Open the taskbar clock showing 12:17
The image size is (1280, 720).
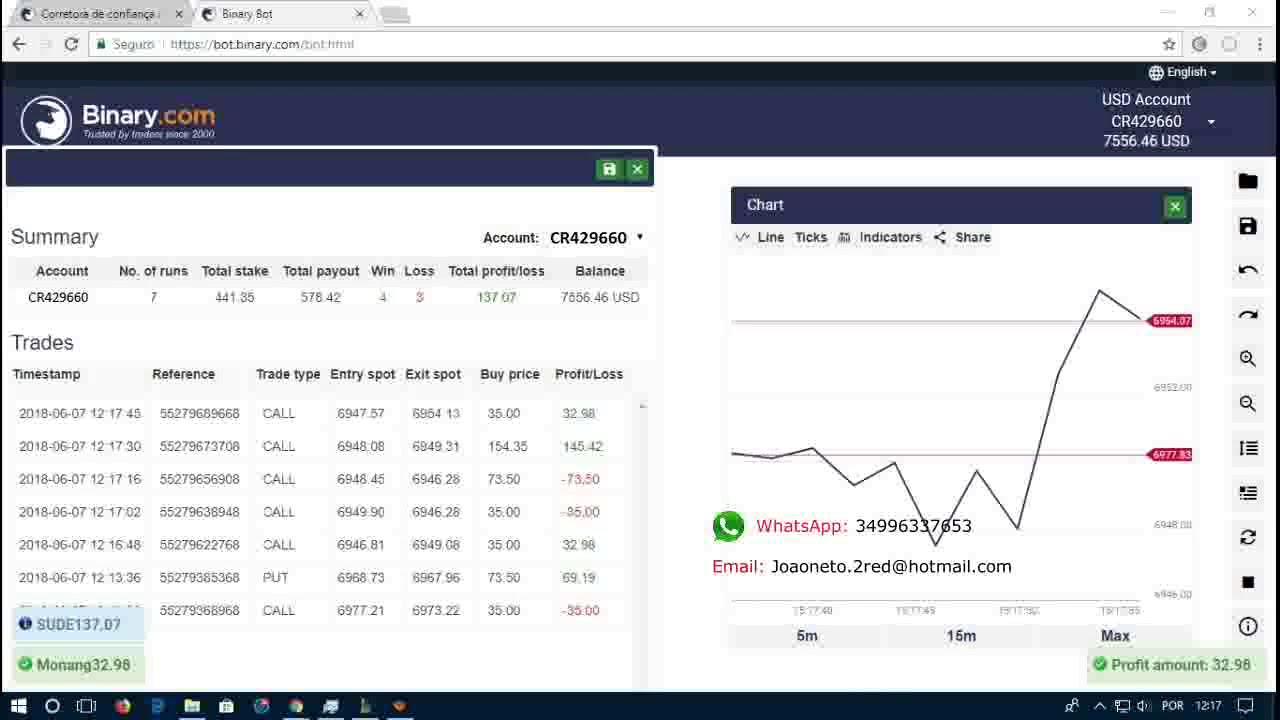[x=1208, y=706]
